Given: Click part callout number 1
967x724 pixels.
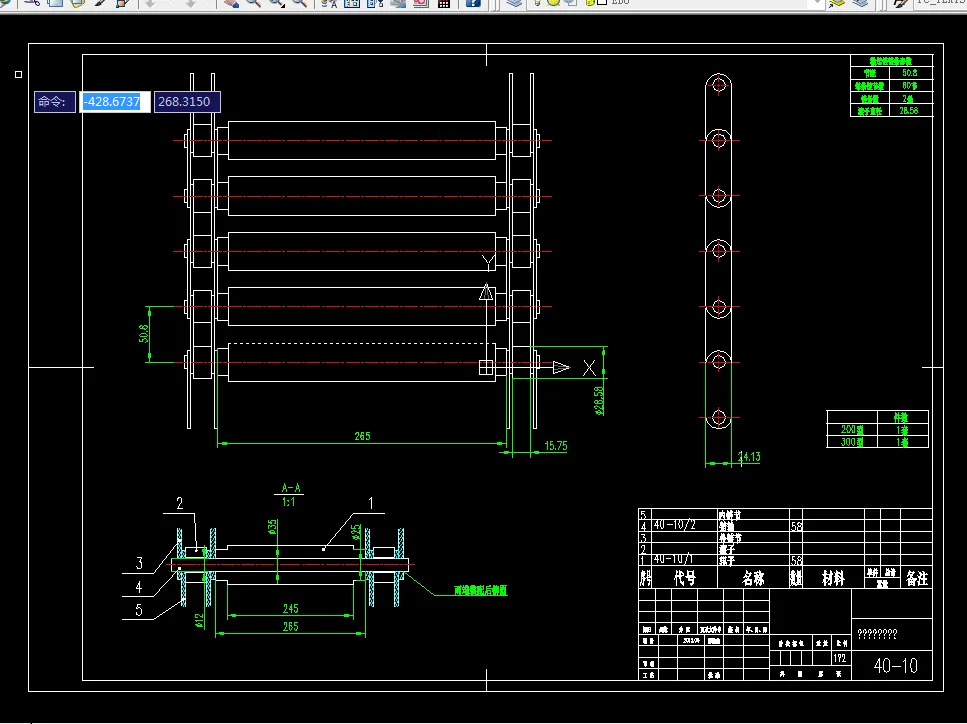Looking at the screenshot, I should pyautogui.click(x=371, y=504).
